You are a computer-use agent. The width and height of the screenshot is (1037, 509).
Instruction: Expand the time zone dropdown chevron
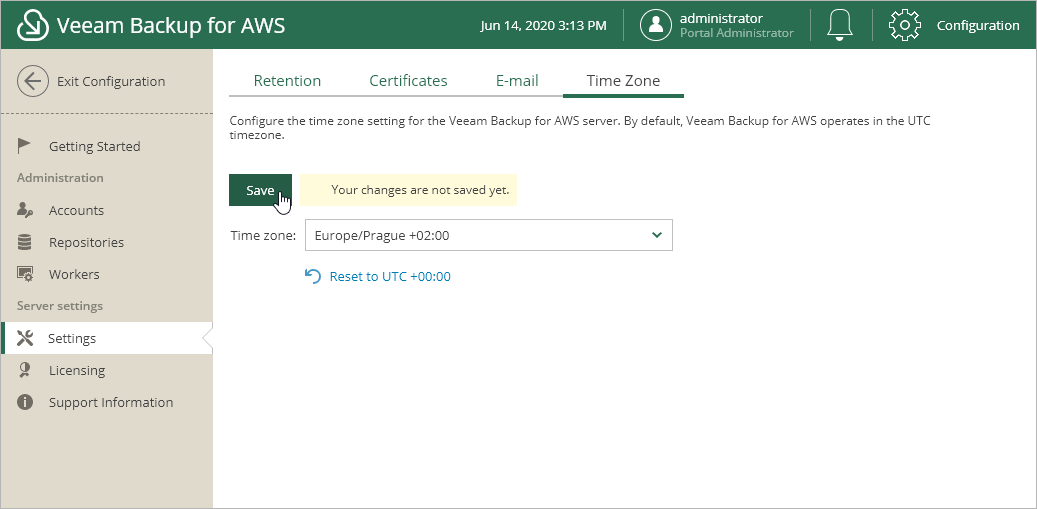pos(657,235)
